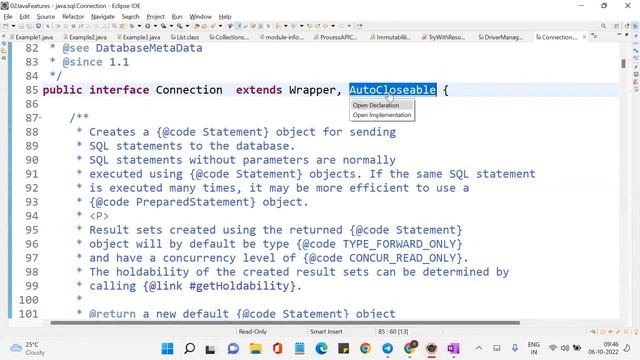Open the File menu
The width and height of the screenshot is (640, 360).
click(8, 17)
